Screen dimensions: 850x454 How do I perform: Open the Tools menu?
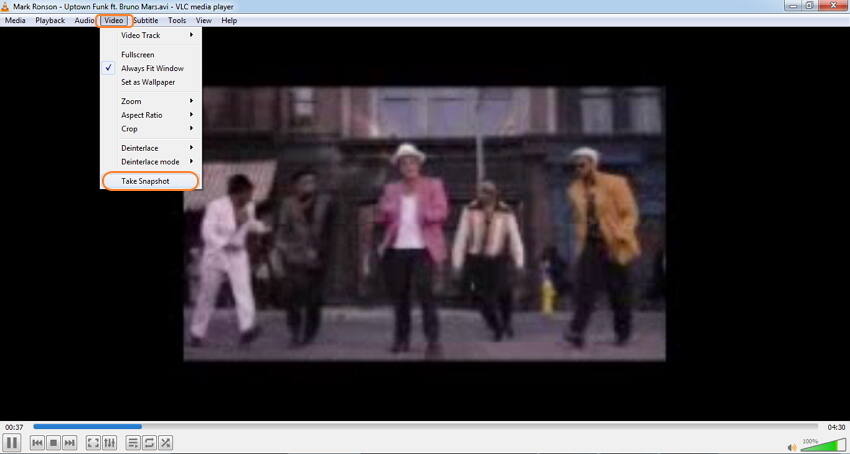click(177, 21)
